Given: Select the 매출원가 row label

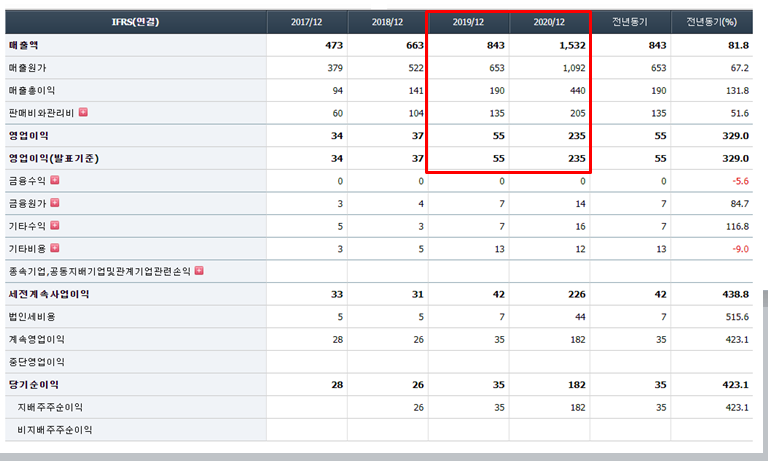Looking at the screenshot, I should 27,68.
